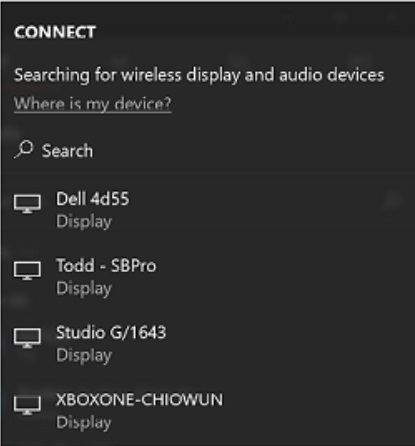The width and height of the screenshot is (415, 446).
Task: Click the Studio G/1643 monitor icon
Action: [27, 338]
